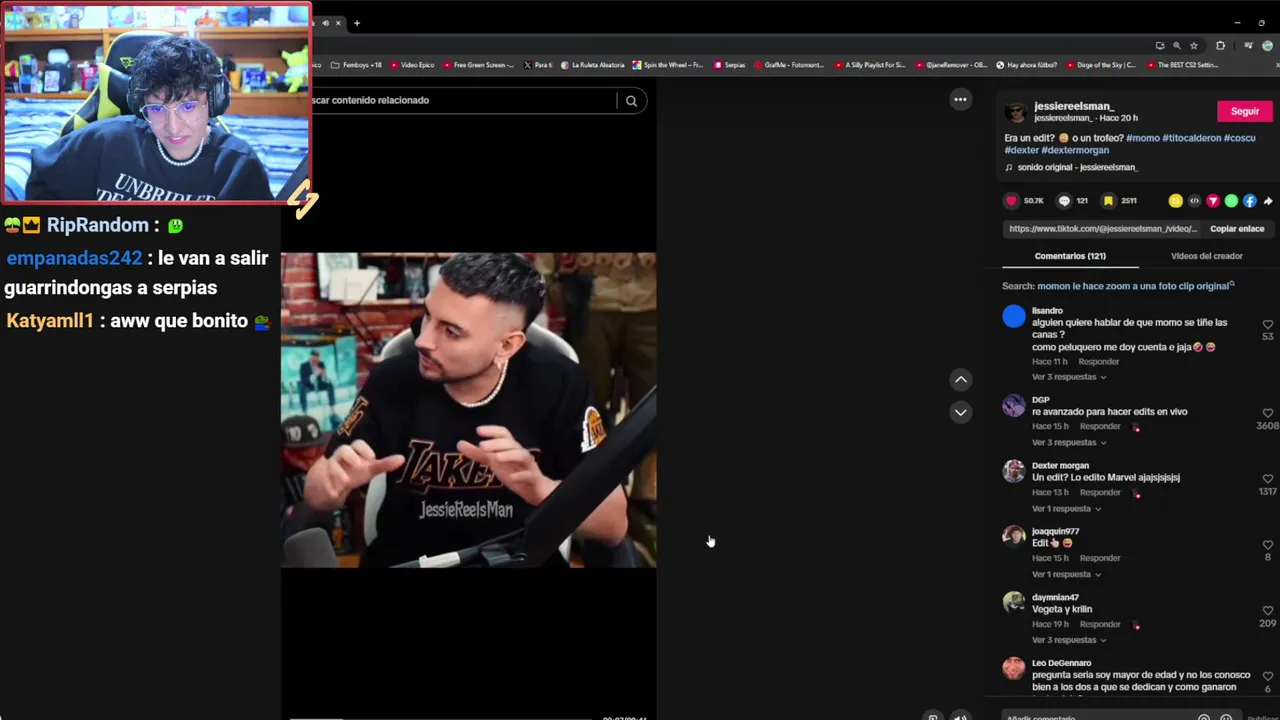This screenshot has height=720, width=1280.
Task: Open 'The BEST CS2 Settin...' bookmark
Action: pos(1182,65)
